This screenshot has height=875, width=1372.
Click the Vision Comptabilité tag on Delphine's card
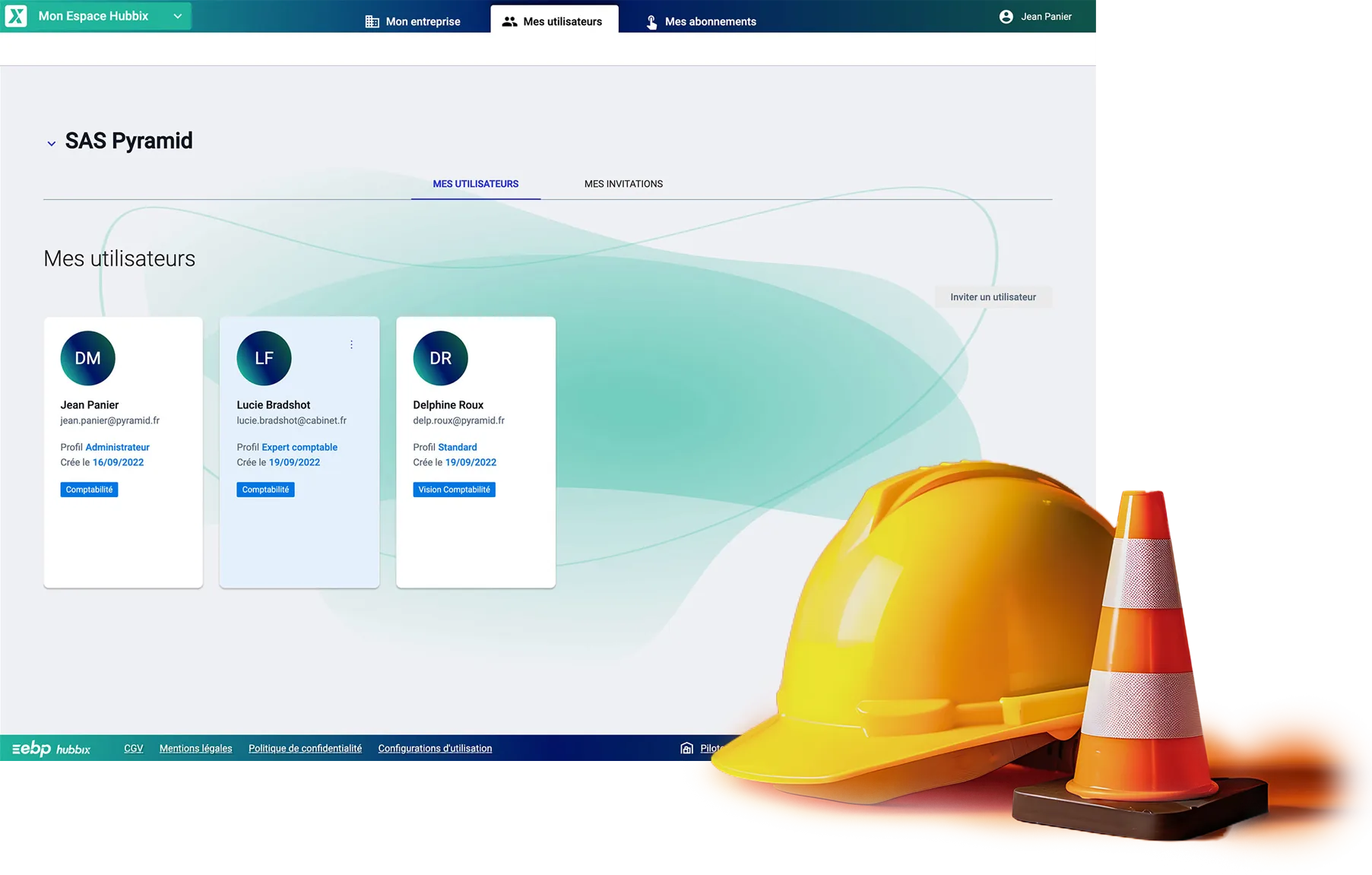click(x=454, y=490)
